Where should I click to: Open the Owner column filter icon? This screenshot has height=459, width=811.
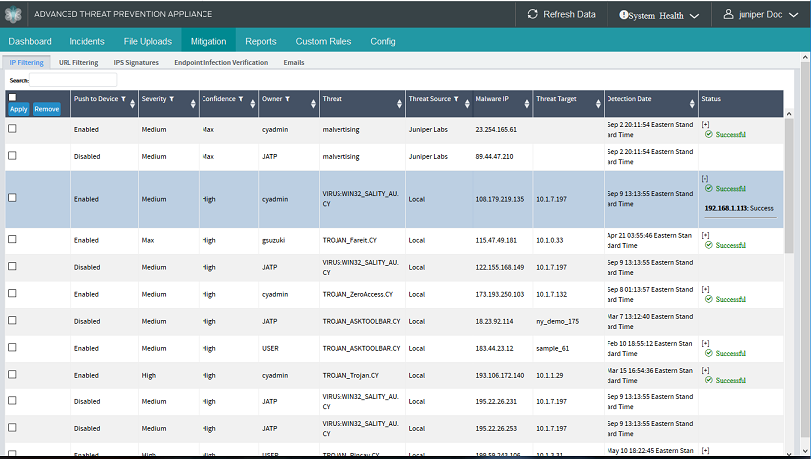[288, 99]
